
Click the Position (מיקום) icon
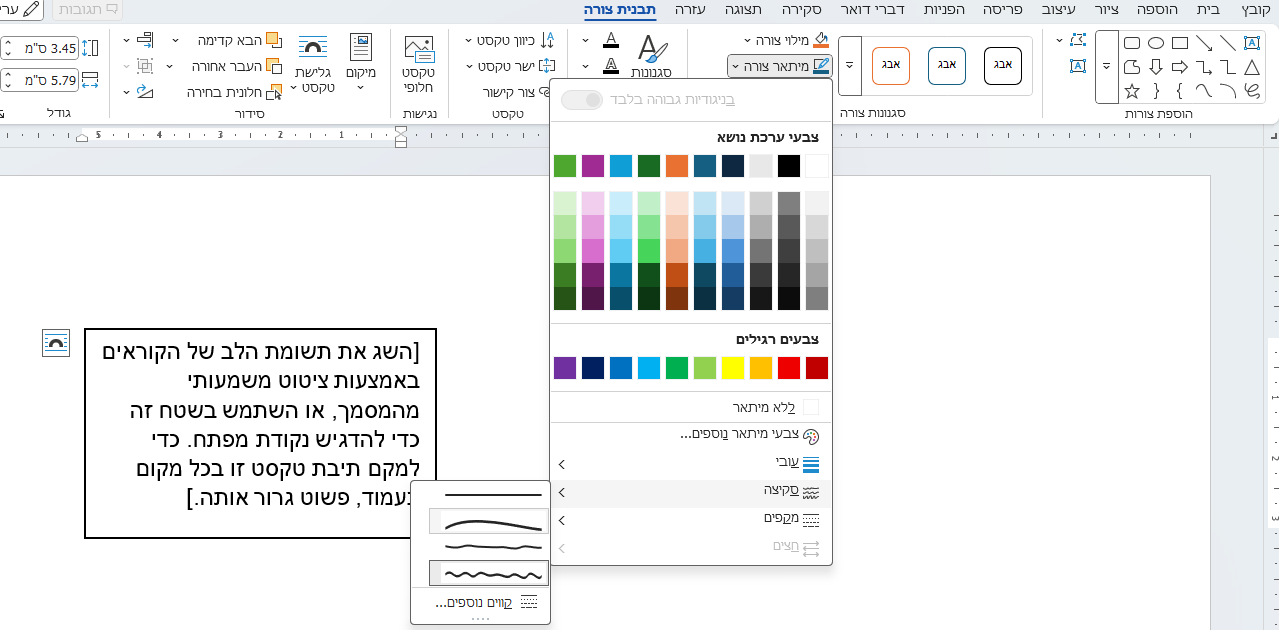click(361, 47)
